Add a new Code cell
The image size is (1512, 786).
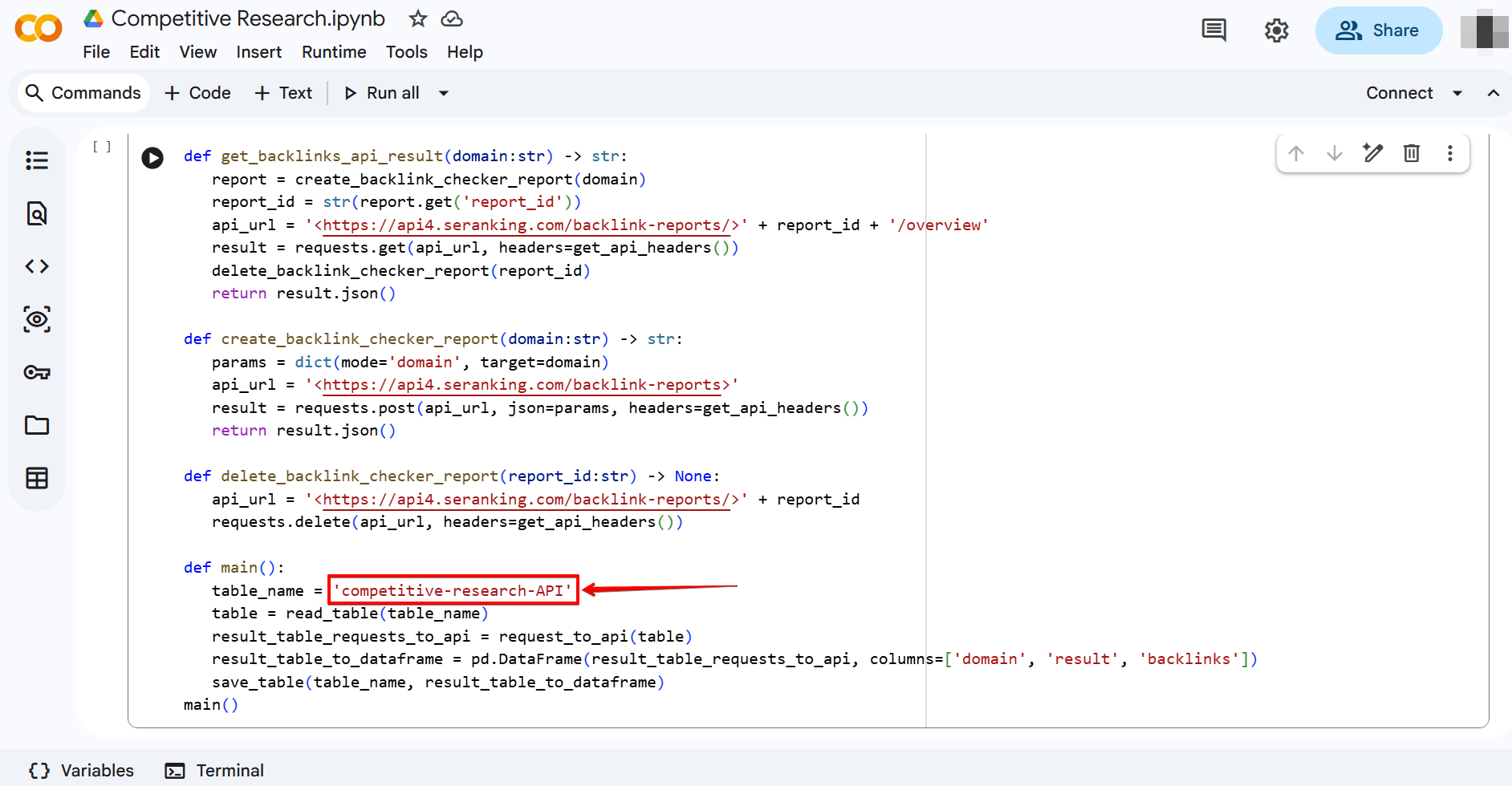coord(197,93)
